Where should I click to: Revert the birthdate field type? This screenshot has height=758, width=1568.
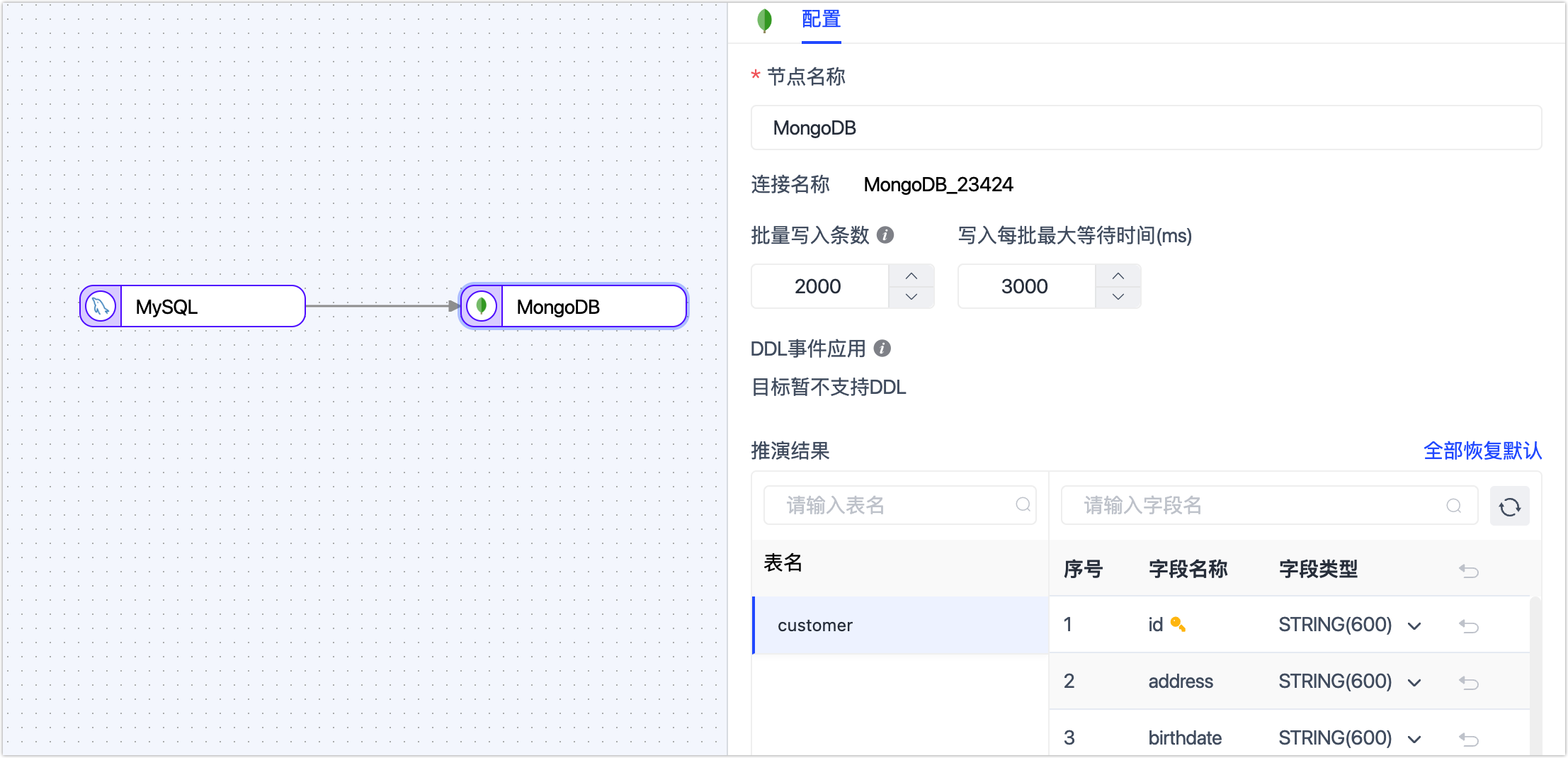click(1469, 739)
